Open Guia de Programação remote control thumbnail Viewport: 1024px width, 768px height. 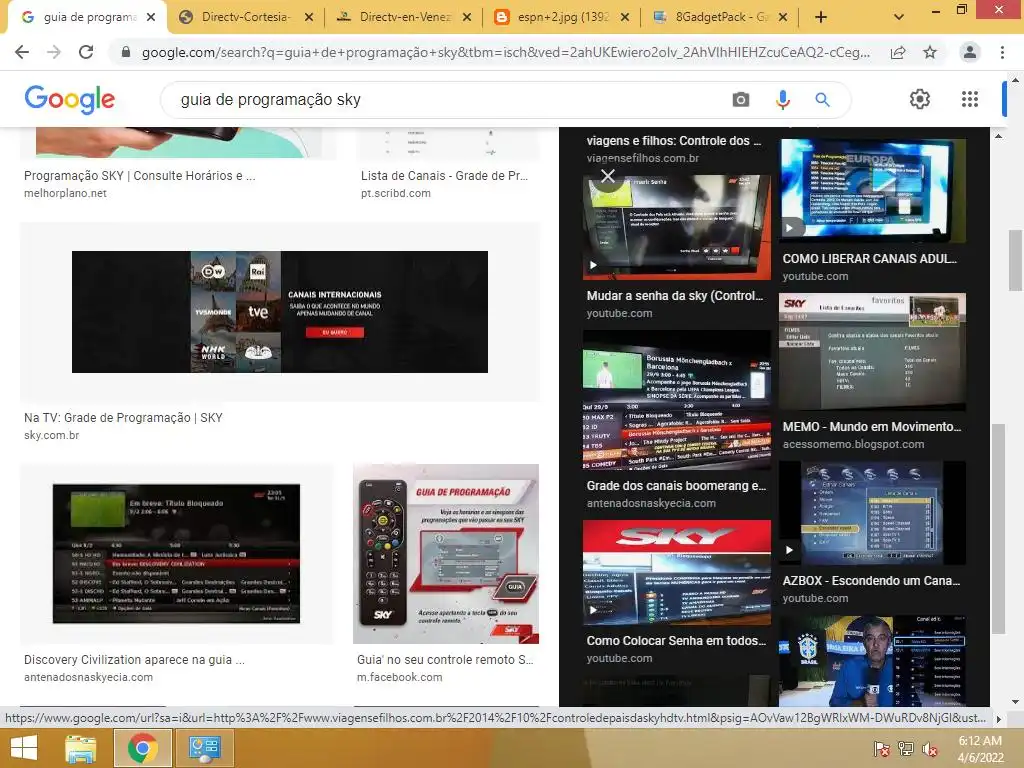point(446,553)
